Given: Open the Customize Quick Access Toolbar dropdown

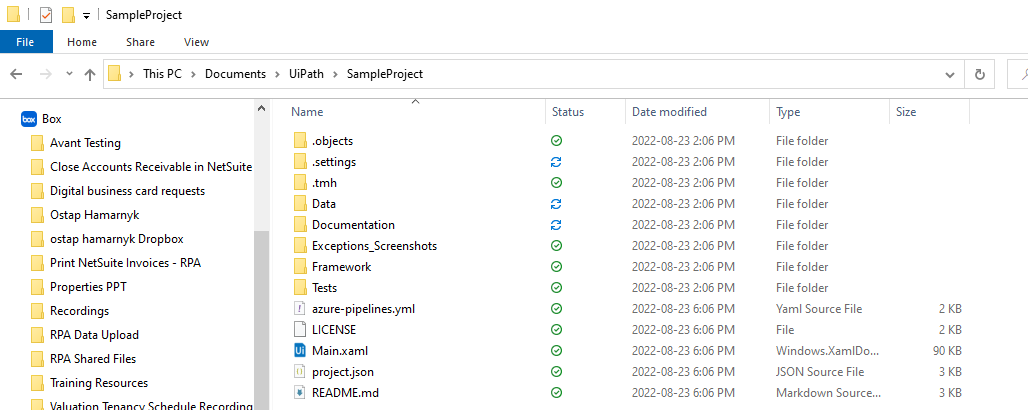Looking at the screenshot, I should (86, 16).
